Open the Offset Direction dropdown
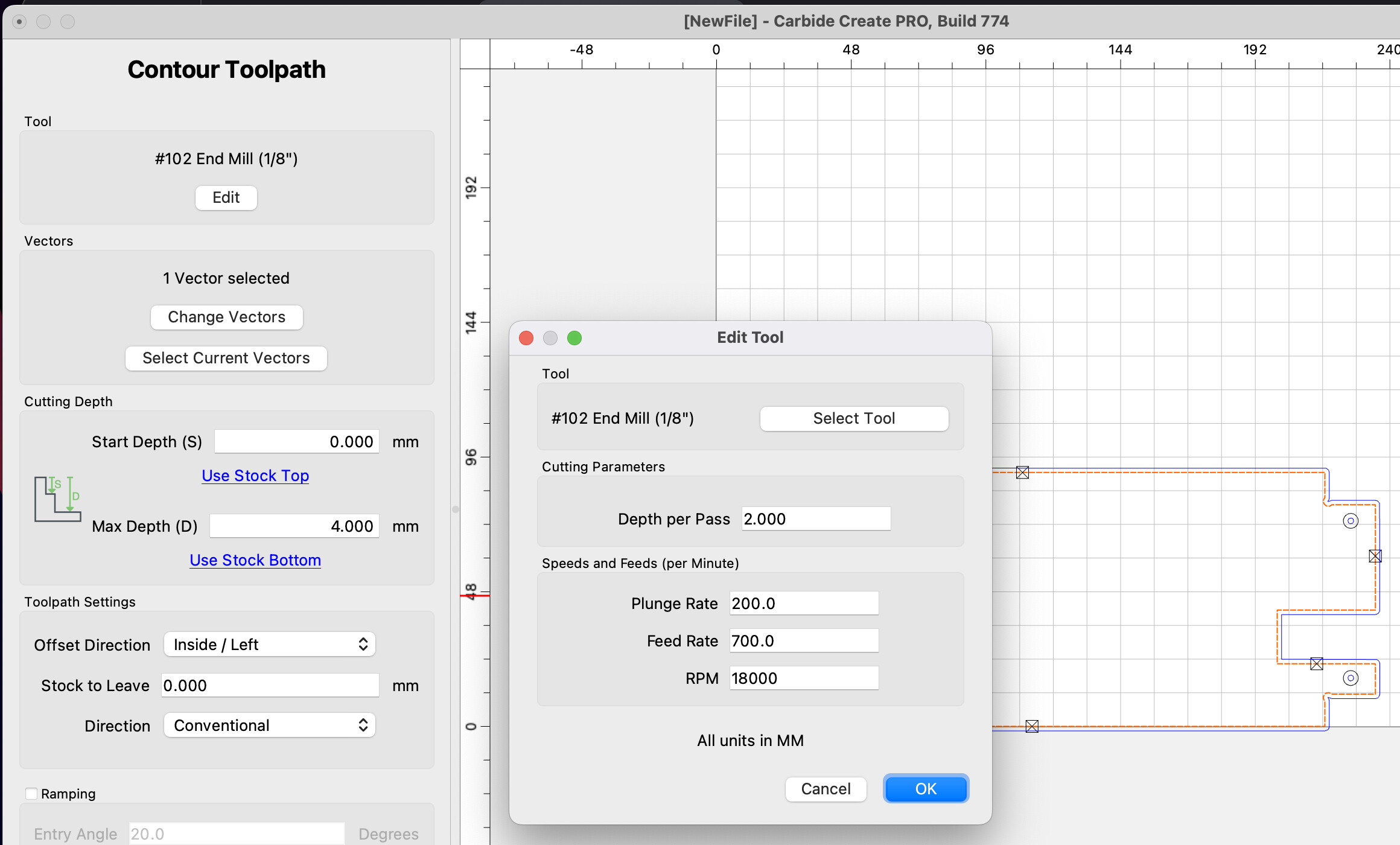The width and height of the screenshot is (1400, 845). pyautogui.click(x=269, y=645)
